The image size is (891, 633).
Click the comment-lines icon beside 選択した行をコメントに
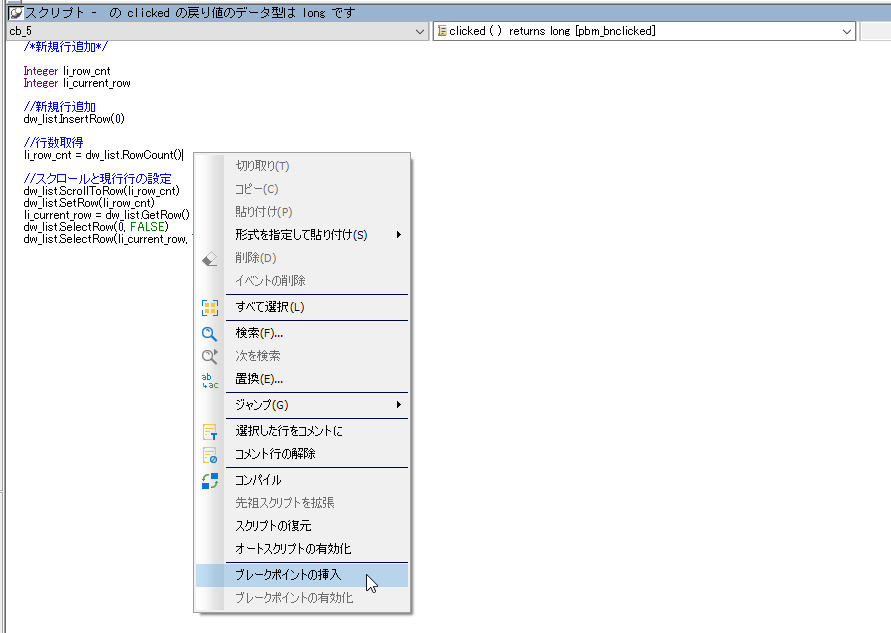(x=209, y=432)
